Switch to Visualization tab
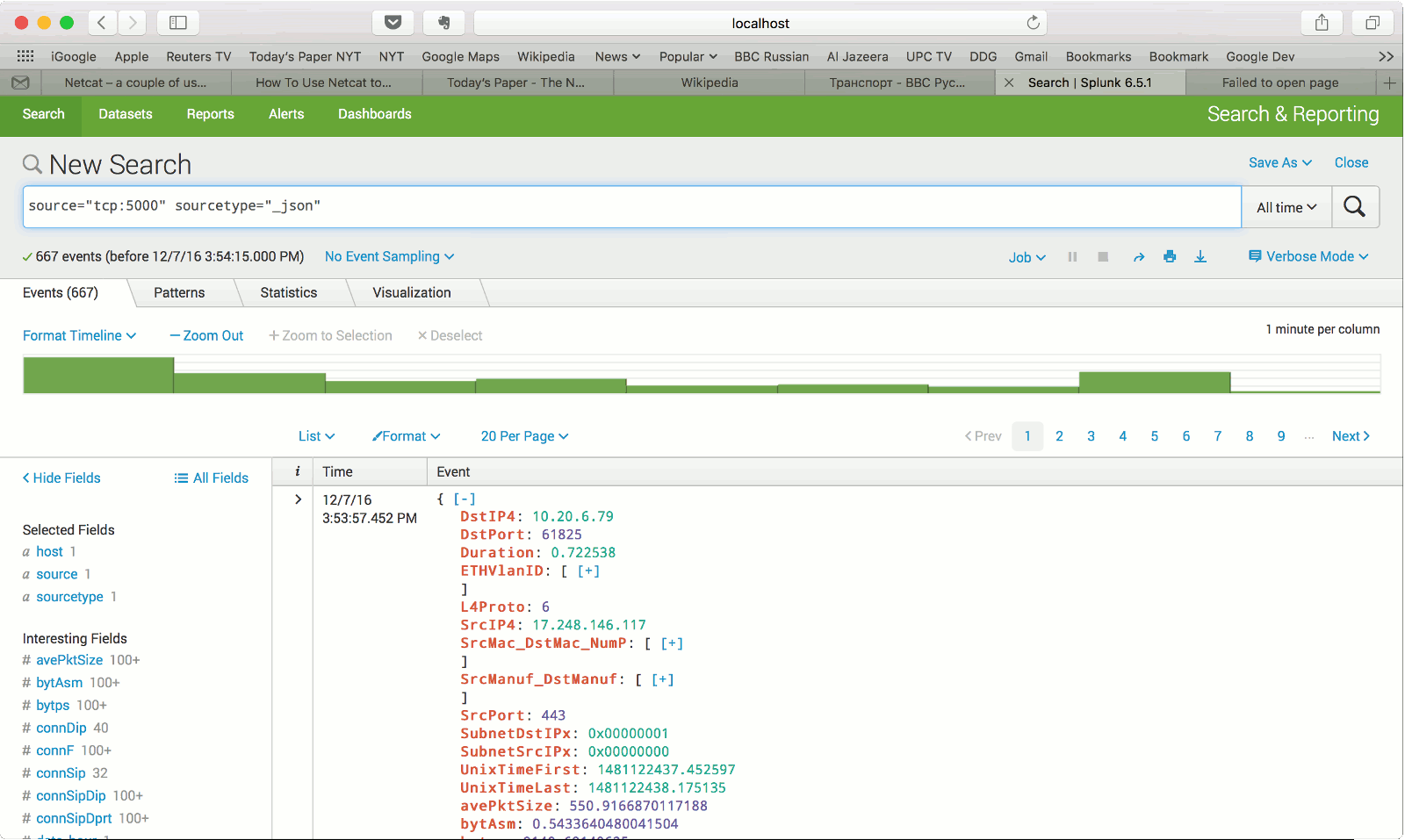 (412, 292)
